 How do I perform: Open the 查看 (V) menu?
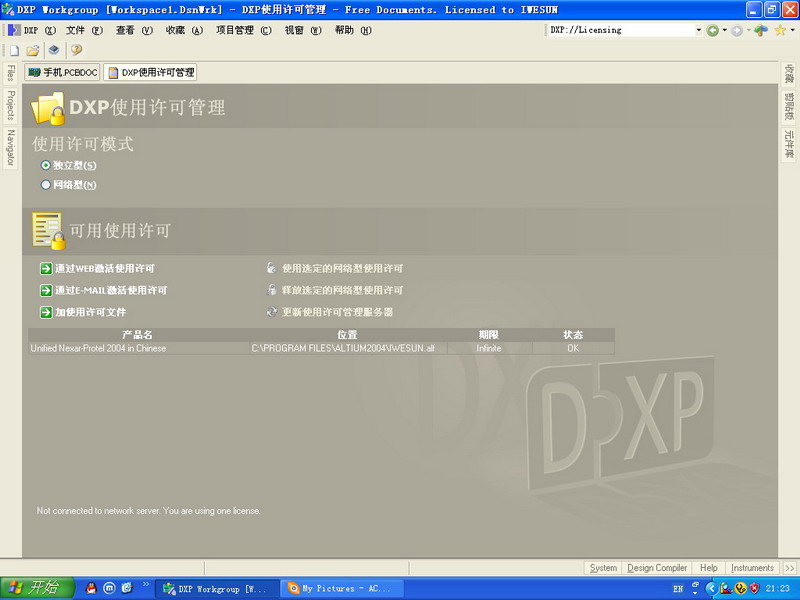134,31
